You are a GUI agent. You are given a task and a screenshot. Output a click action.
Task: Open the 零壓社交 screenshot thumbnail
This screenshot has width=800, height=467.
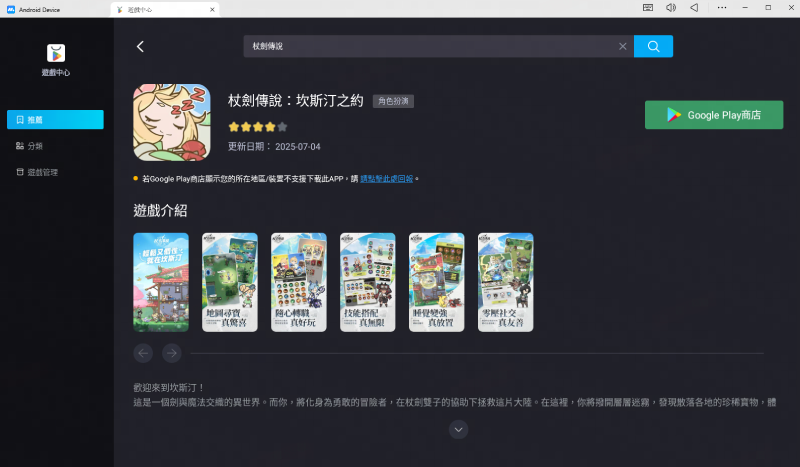point(505,282)
